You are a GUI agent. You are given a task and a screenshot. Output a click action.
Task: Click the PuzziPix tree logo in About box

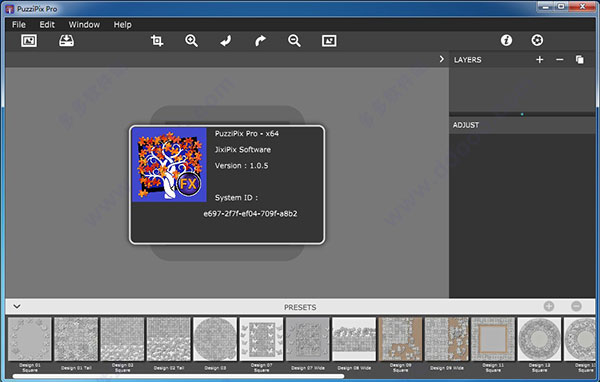tap(169, 165)
